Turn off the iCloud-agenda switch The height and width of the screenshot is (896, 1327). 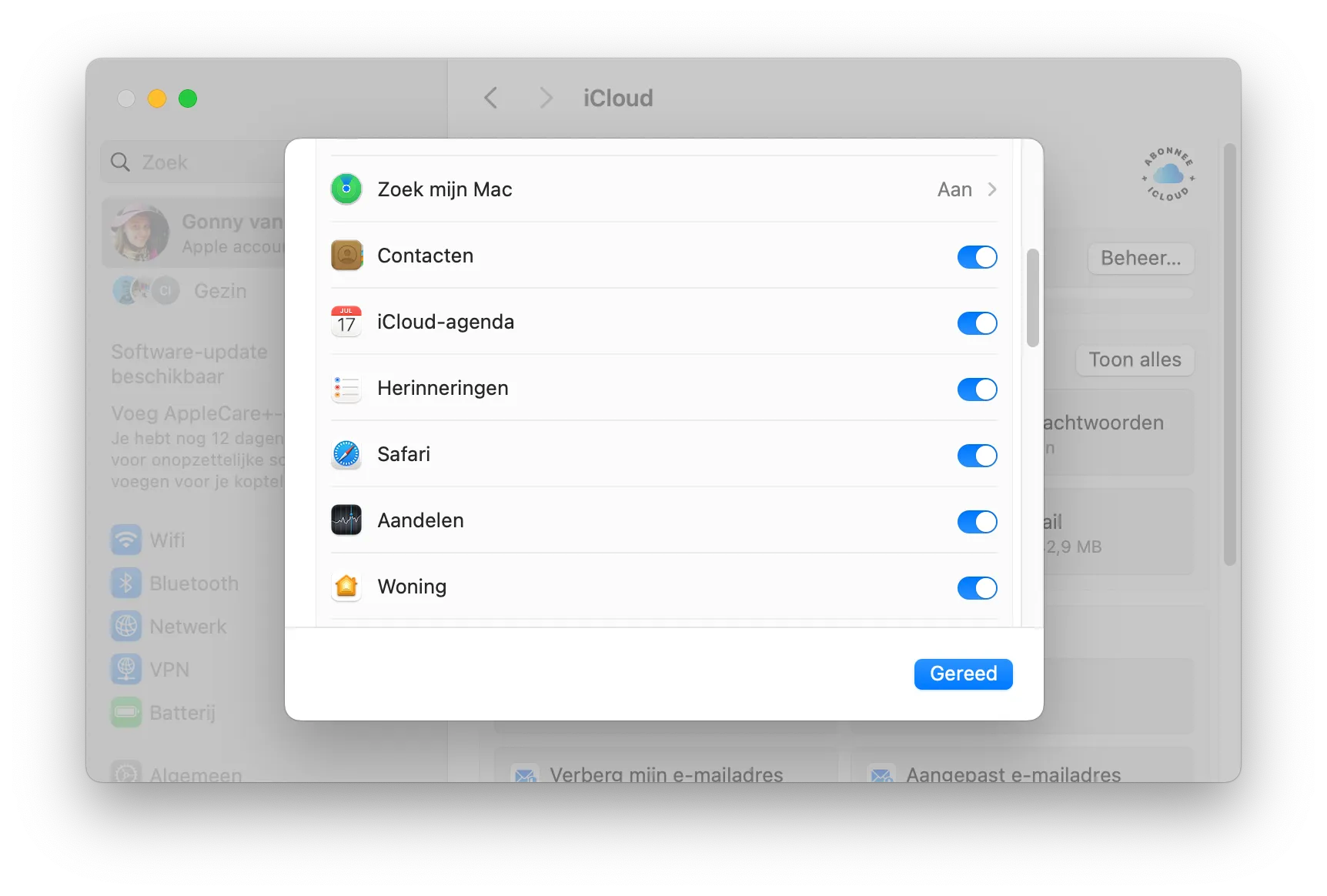(x=977, y=323)
